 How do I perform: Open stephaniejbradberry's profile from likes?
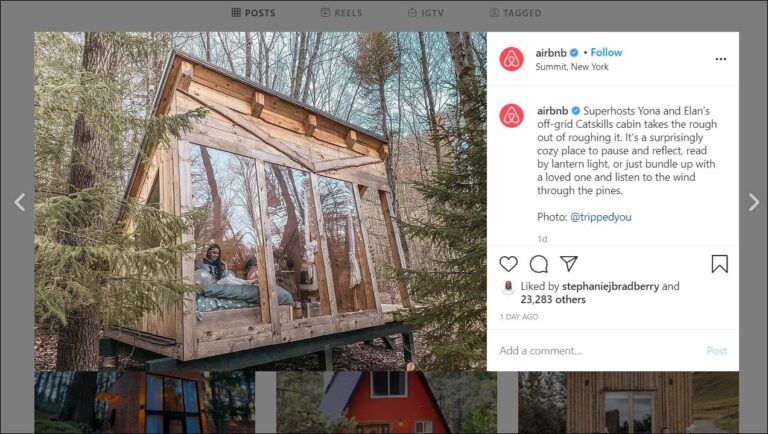click(603, 286)
